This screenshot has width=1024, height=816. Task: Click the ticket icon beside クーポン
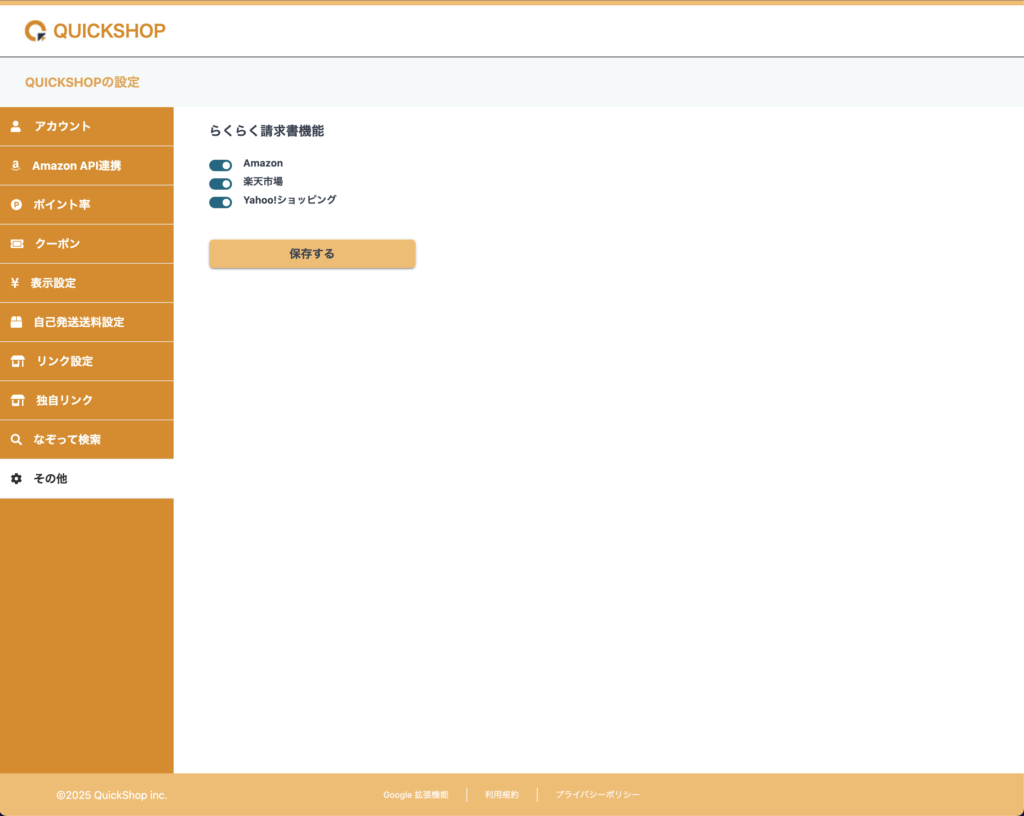pyautogui.click(x=17, y=244)
